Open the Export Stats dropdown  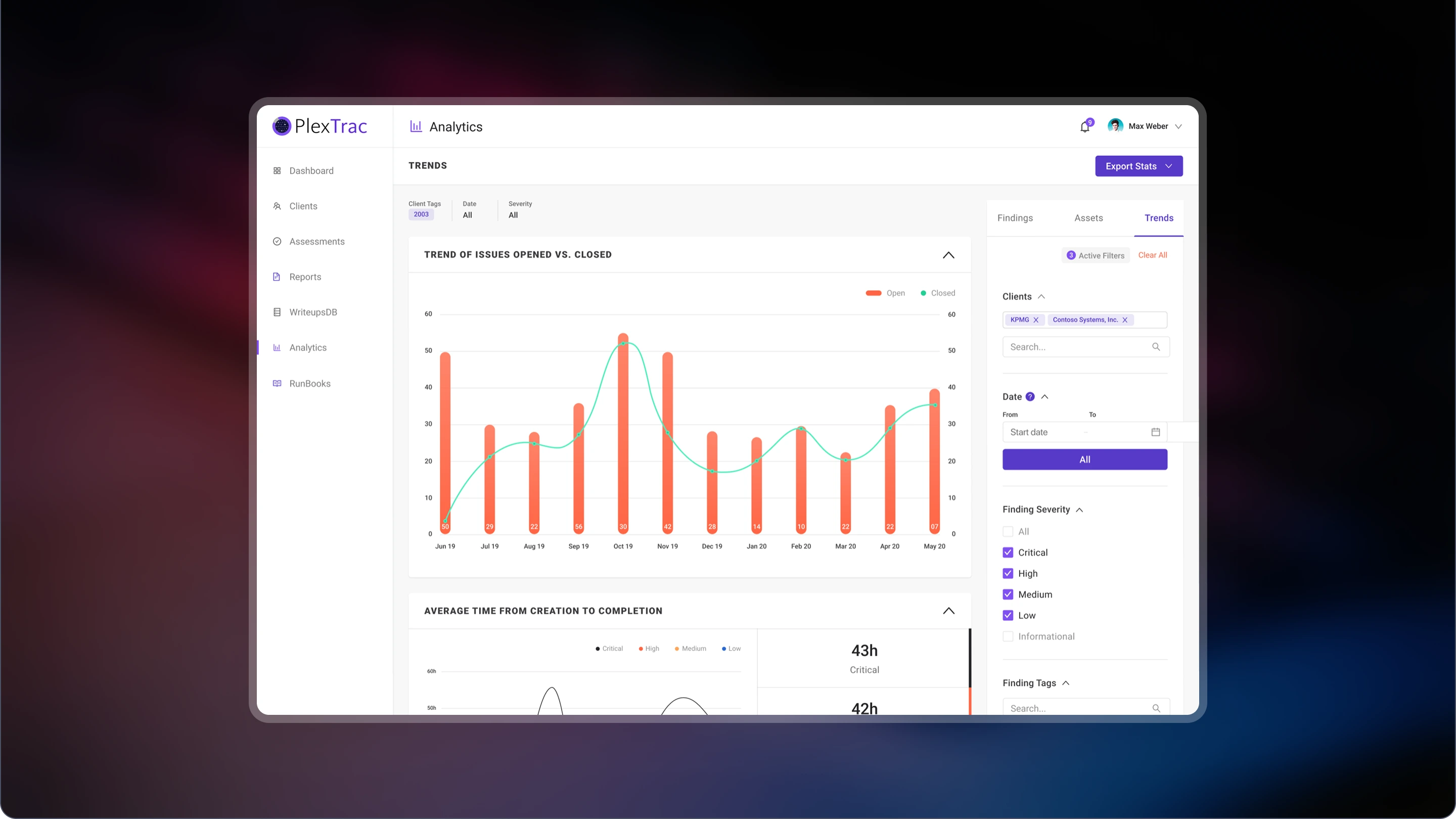point(1139,166)
